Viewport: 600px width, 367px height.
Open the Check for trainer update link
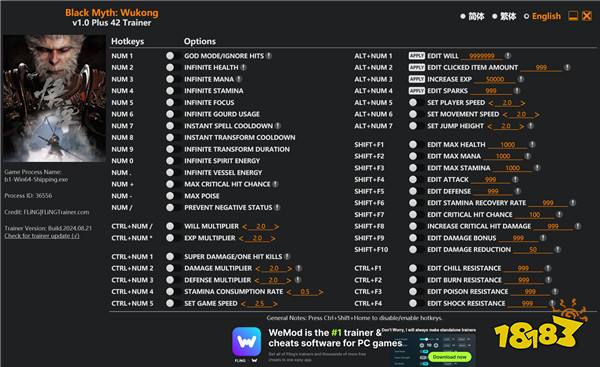pos(42,236)
